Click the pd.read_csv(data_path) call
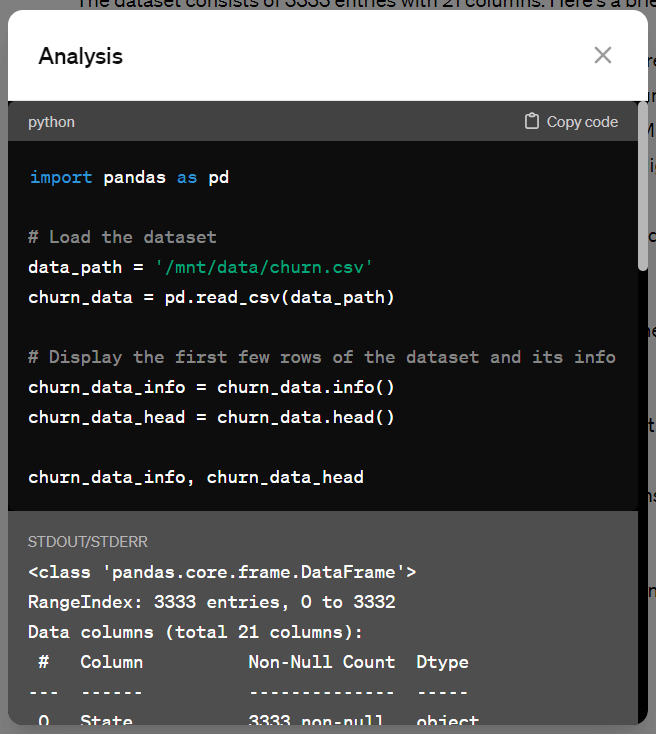Image resolution: width=656 pixels, height=734 pixels. tap(280, 297)
